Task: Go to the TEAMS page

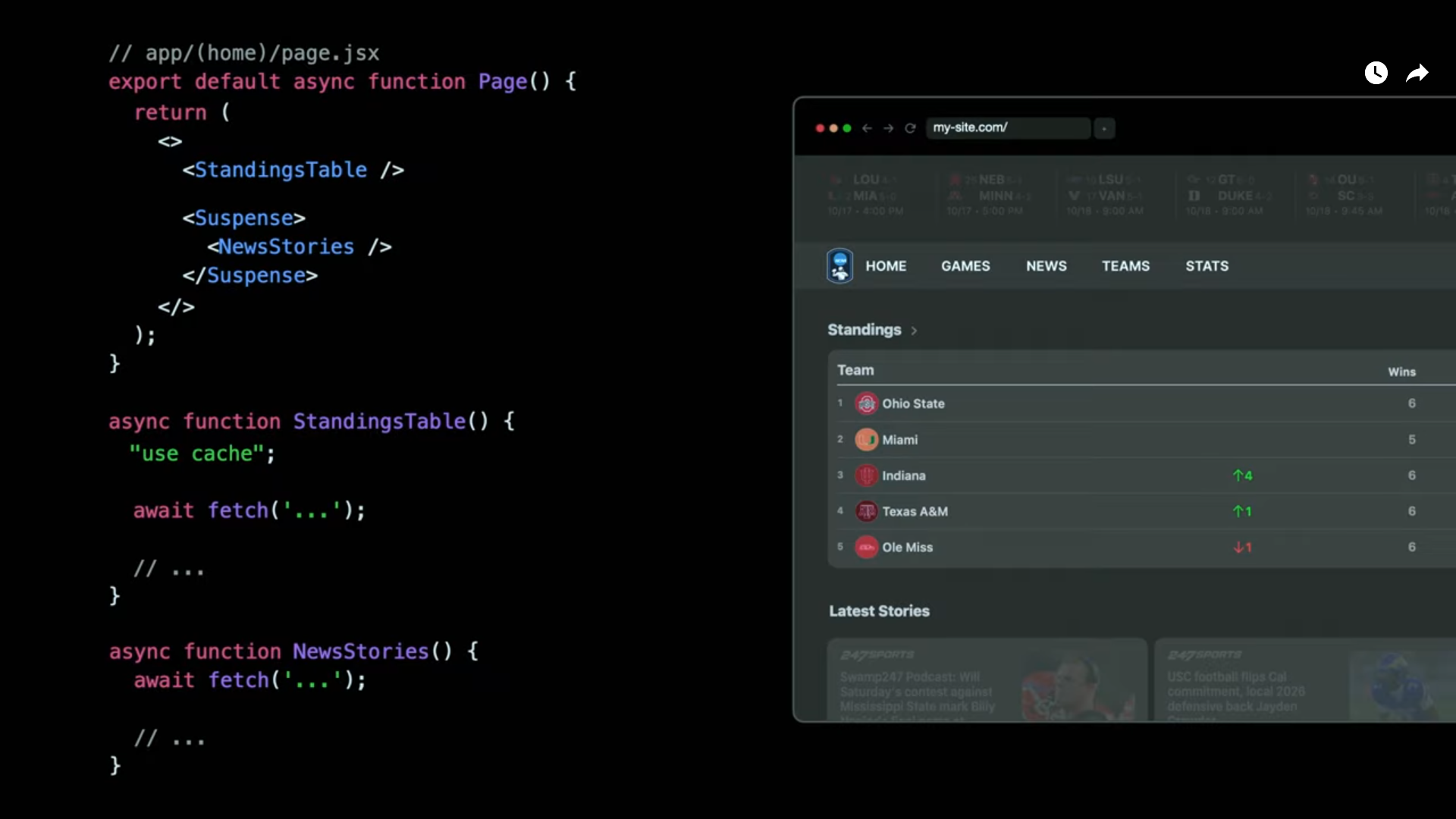Action: pos(1125,266)
